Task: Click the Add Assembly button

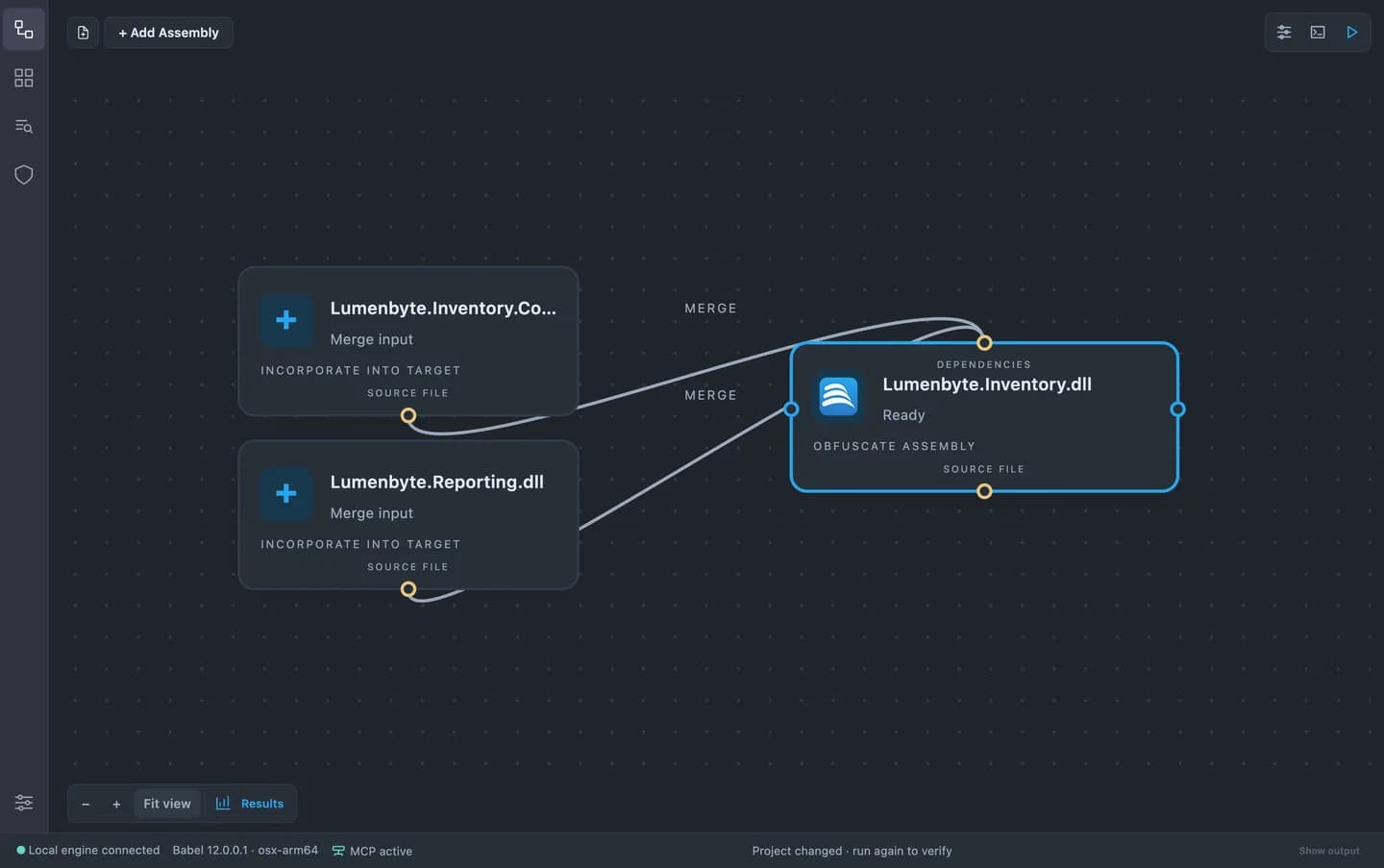Action: coord(168,33)
